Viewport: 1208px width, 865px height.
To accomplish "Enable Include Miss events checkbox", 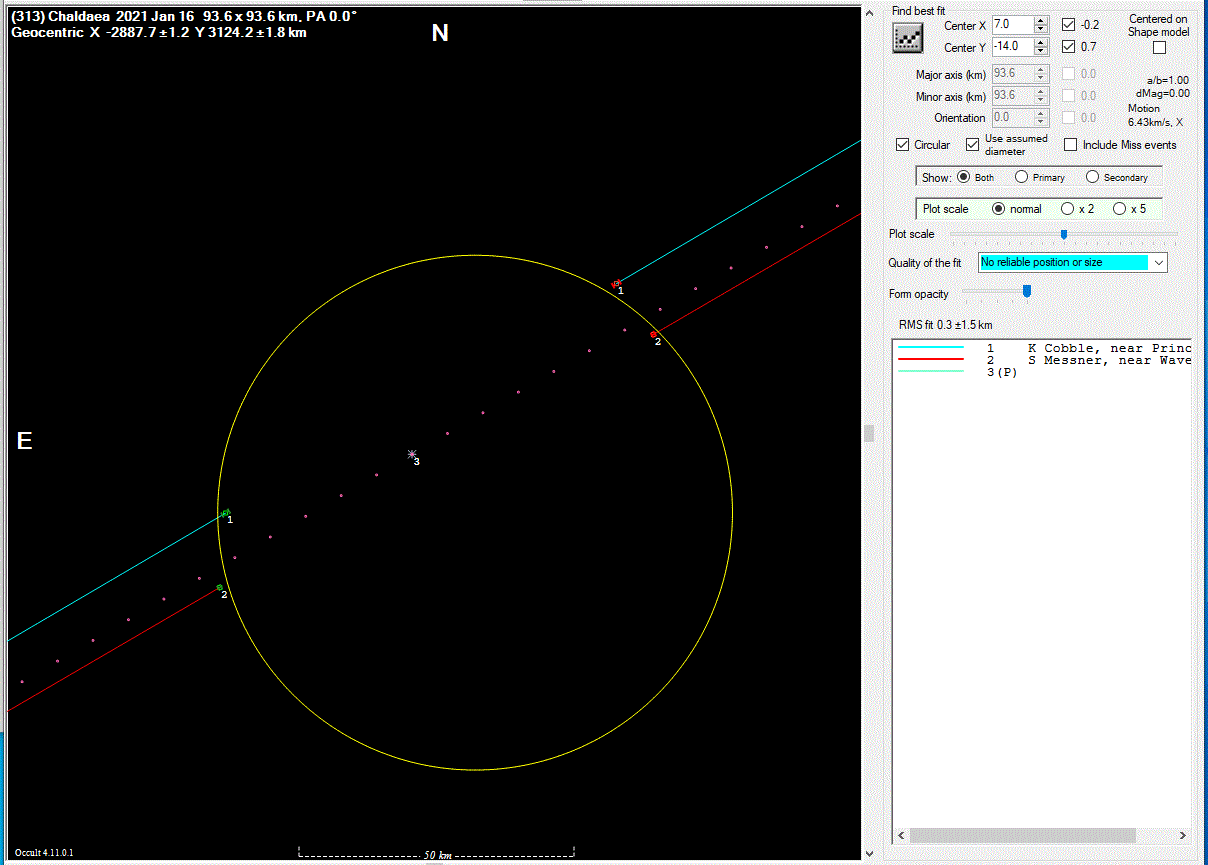I will coord(1070,145).
